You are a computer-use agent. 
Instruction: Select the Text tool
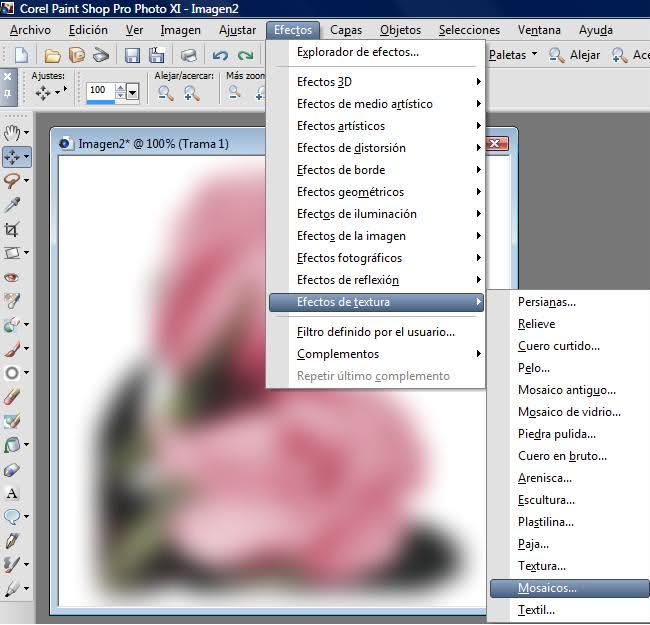(x=12, y=493)
